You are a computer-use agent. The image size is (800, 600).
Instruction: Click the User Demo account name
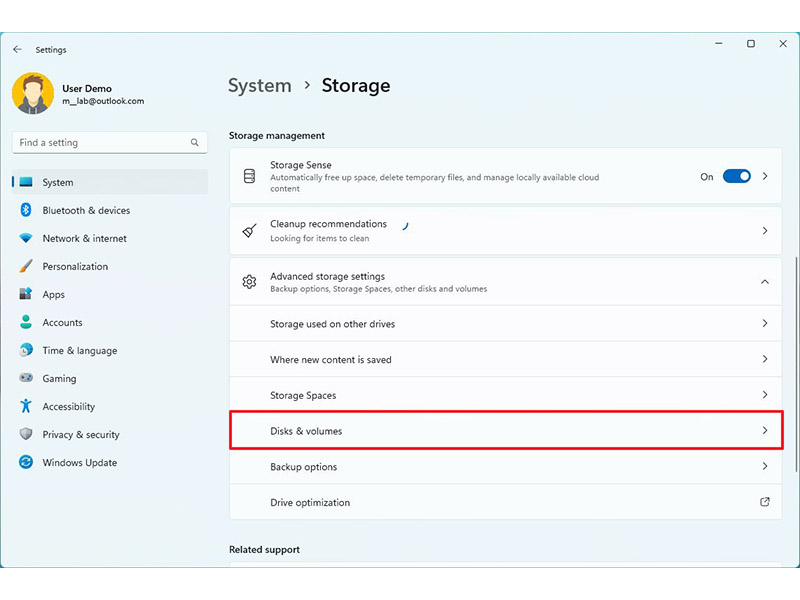point(87,88)
